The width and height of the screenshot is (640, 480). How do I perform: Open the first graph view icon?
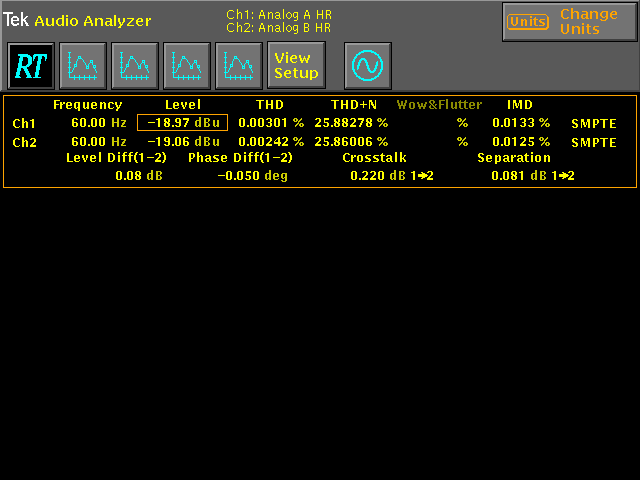83,66
